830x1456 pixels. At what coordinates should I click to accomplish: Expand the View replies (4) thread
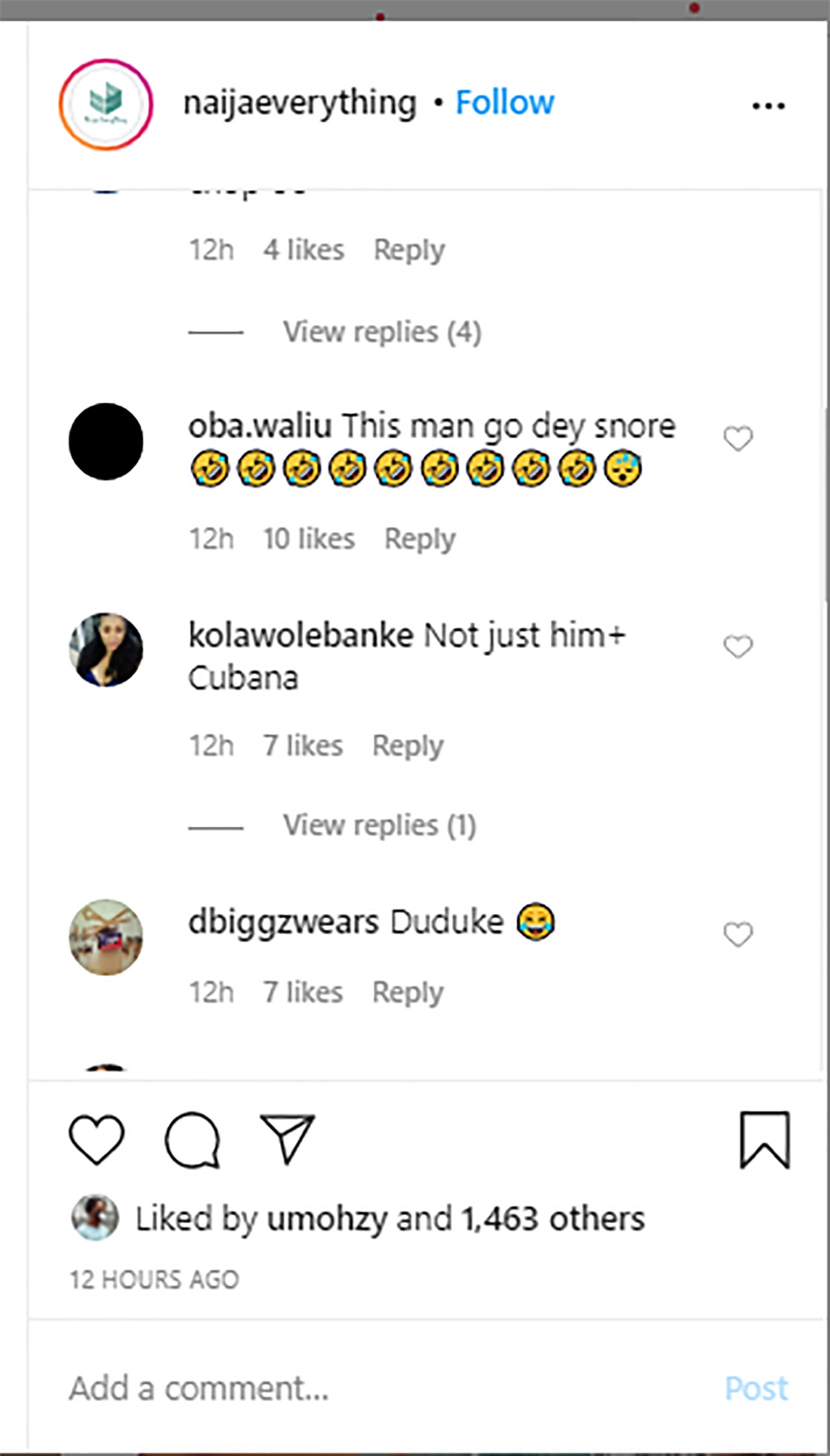click(382, 333)
